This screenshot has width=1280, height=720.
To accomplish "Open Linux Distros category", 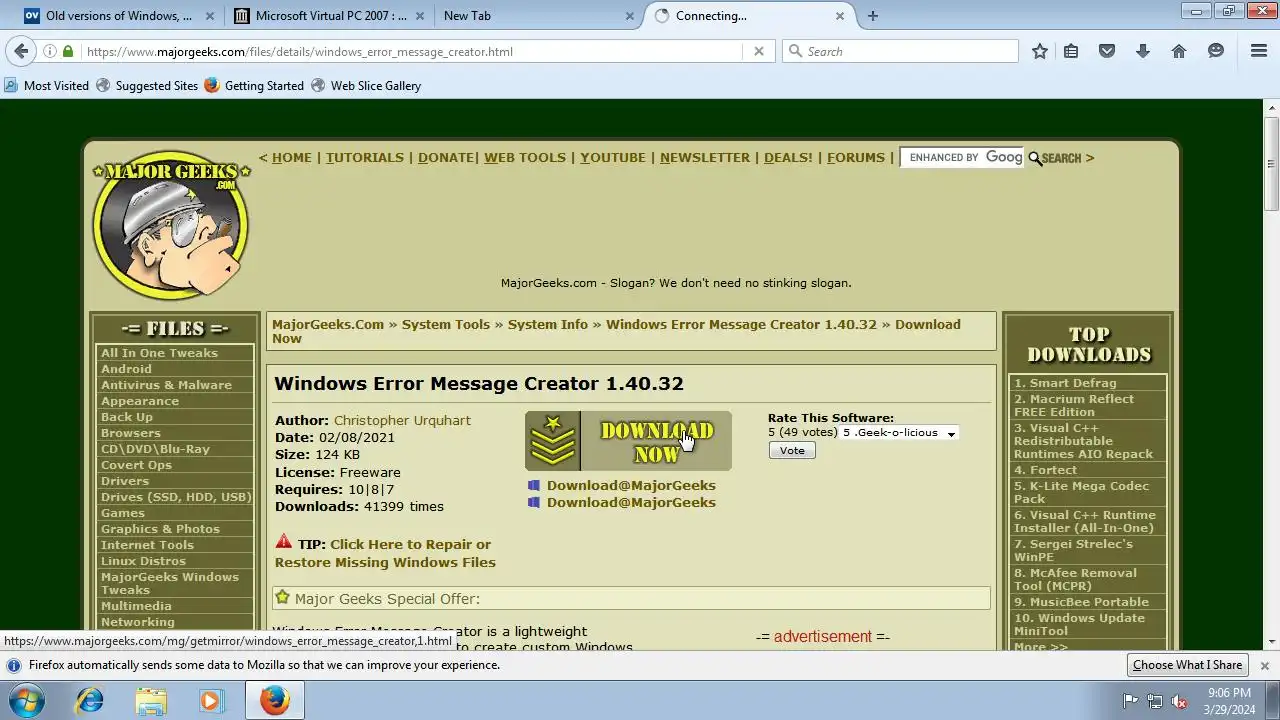I will coord(143,561).
